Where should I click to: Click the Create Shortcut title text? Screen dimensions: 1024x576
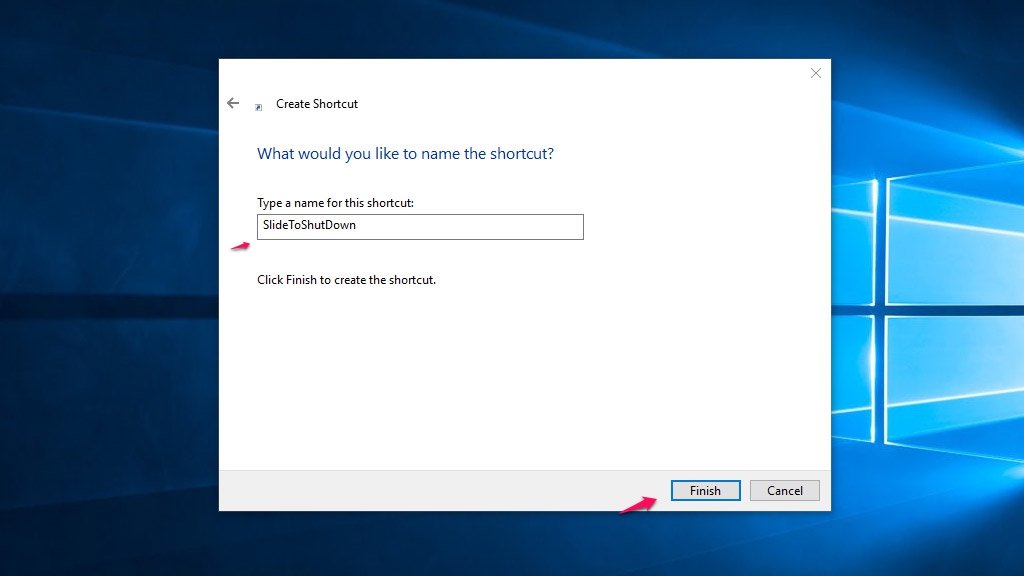(317, 104)
